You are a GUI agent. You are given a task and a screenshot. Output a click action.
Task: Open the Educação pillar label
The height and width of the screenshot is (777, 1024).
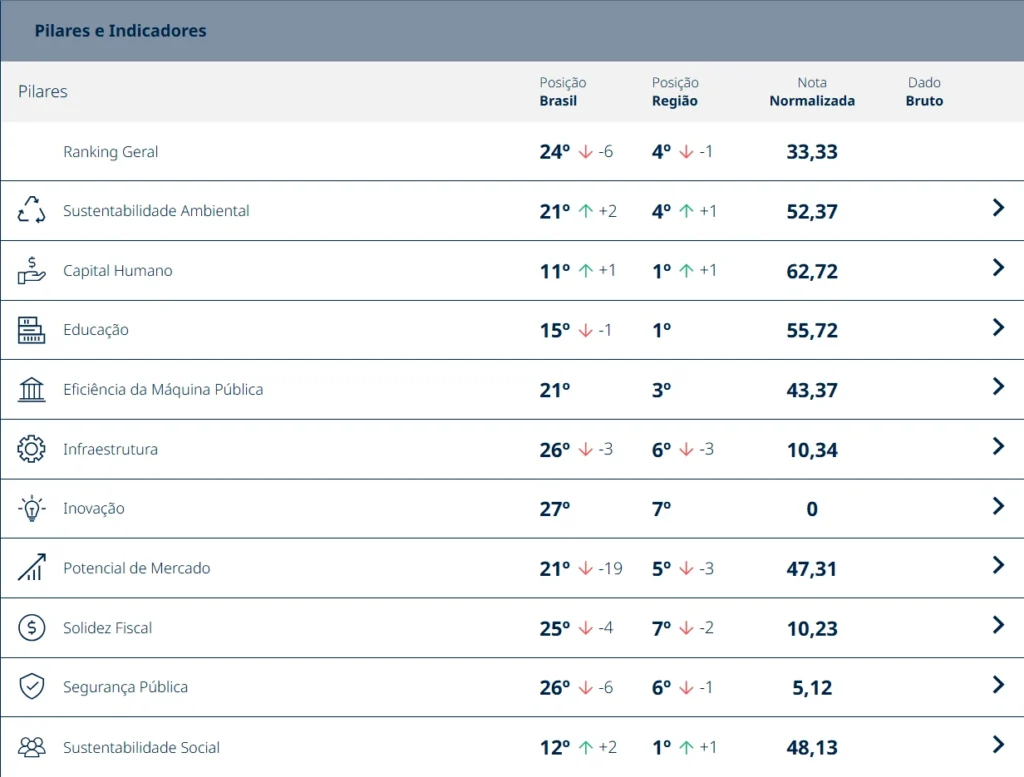[96, 330]
